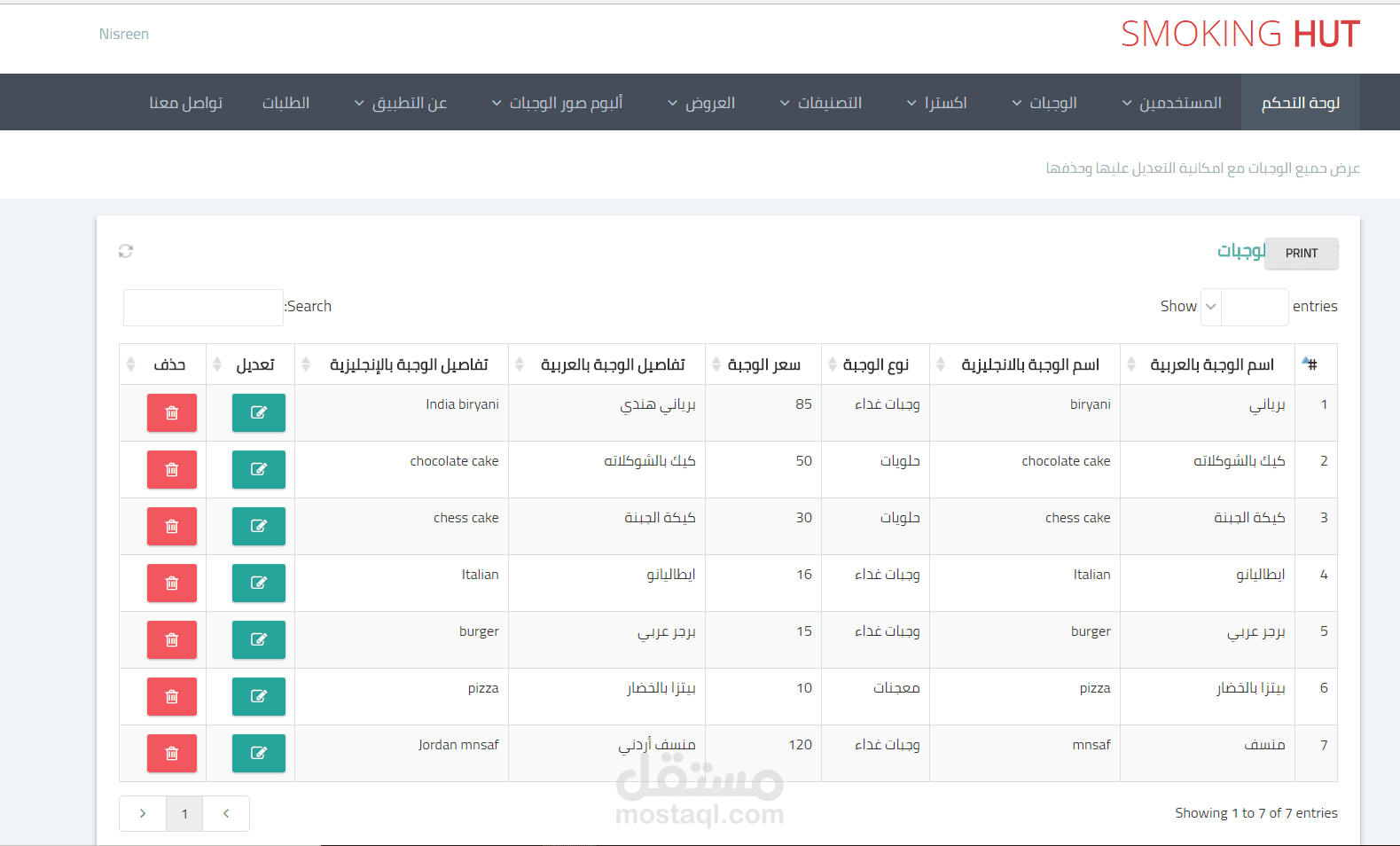Image resolution: width=1400 pixels, height=846 pixels.
Task: Open the تواصل معنا contact page
Action: coord(186,103)
